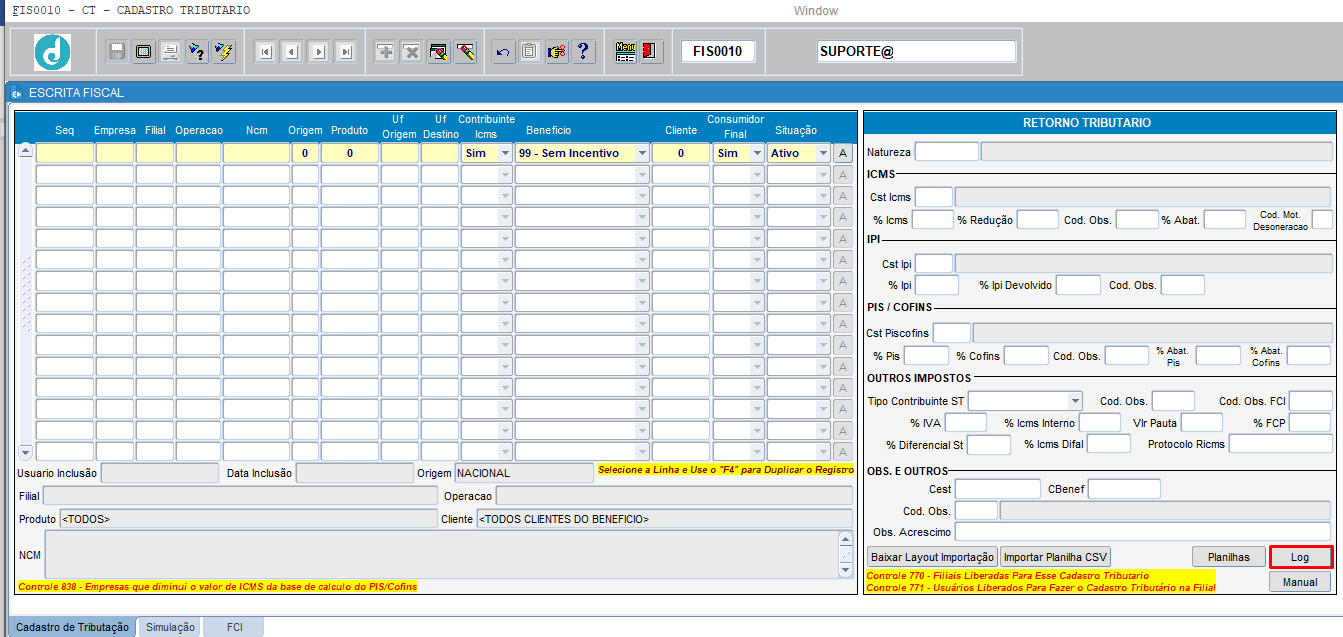Click the Enter Query flashlight with question mark

[x=197, y=52]
